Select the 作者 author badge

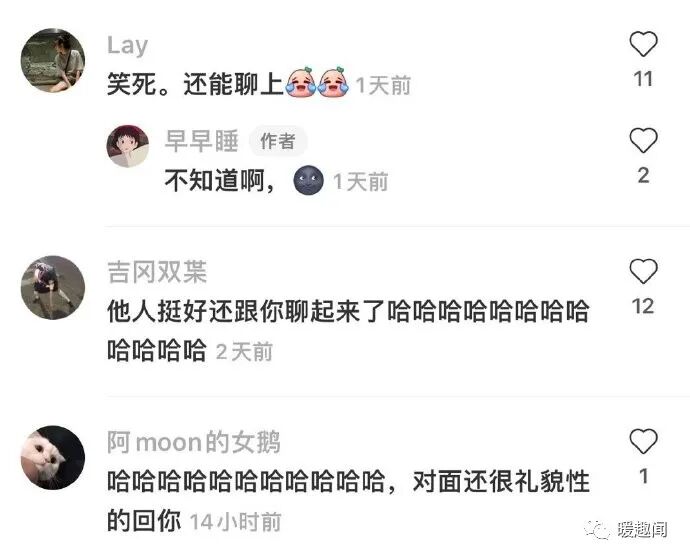(x=278, y=142)
